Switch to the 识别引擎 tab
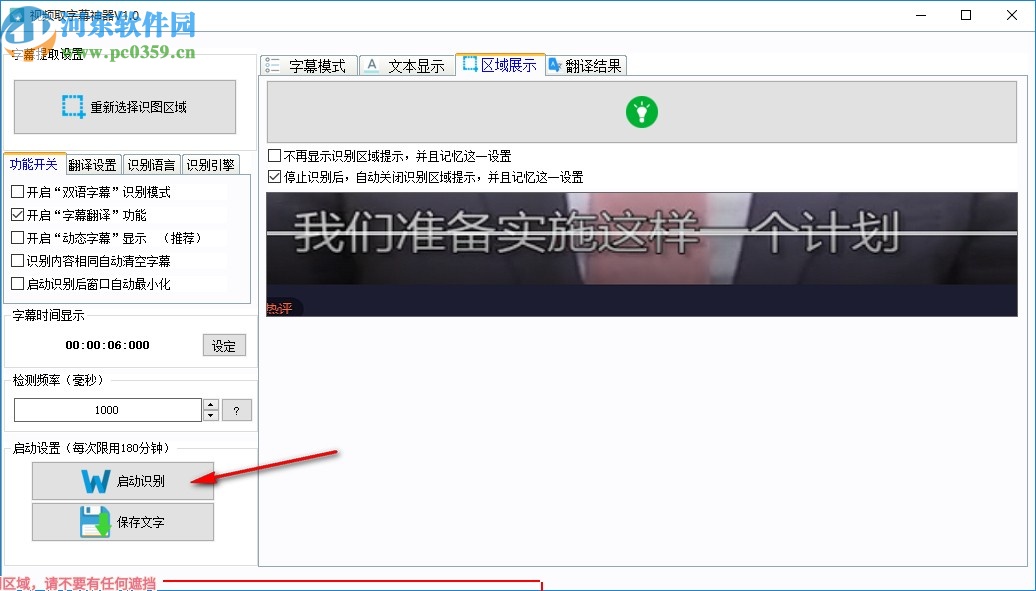This screenshot has height=591, width=1036. point(210,164)
